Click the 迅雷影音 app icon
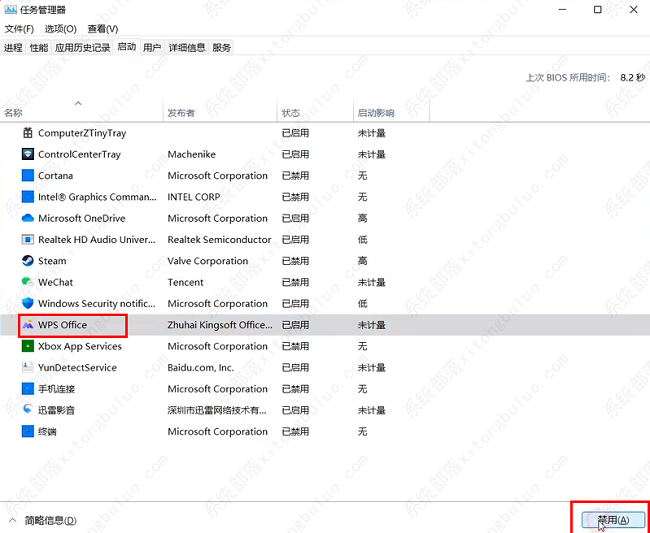 point(28,410)
